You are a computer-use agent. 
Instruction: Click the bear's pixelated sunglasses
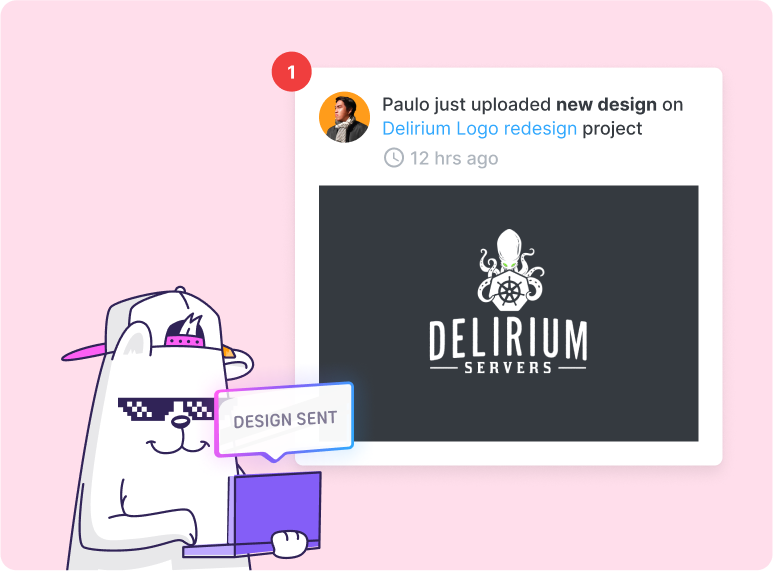[165, 409]
